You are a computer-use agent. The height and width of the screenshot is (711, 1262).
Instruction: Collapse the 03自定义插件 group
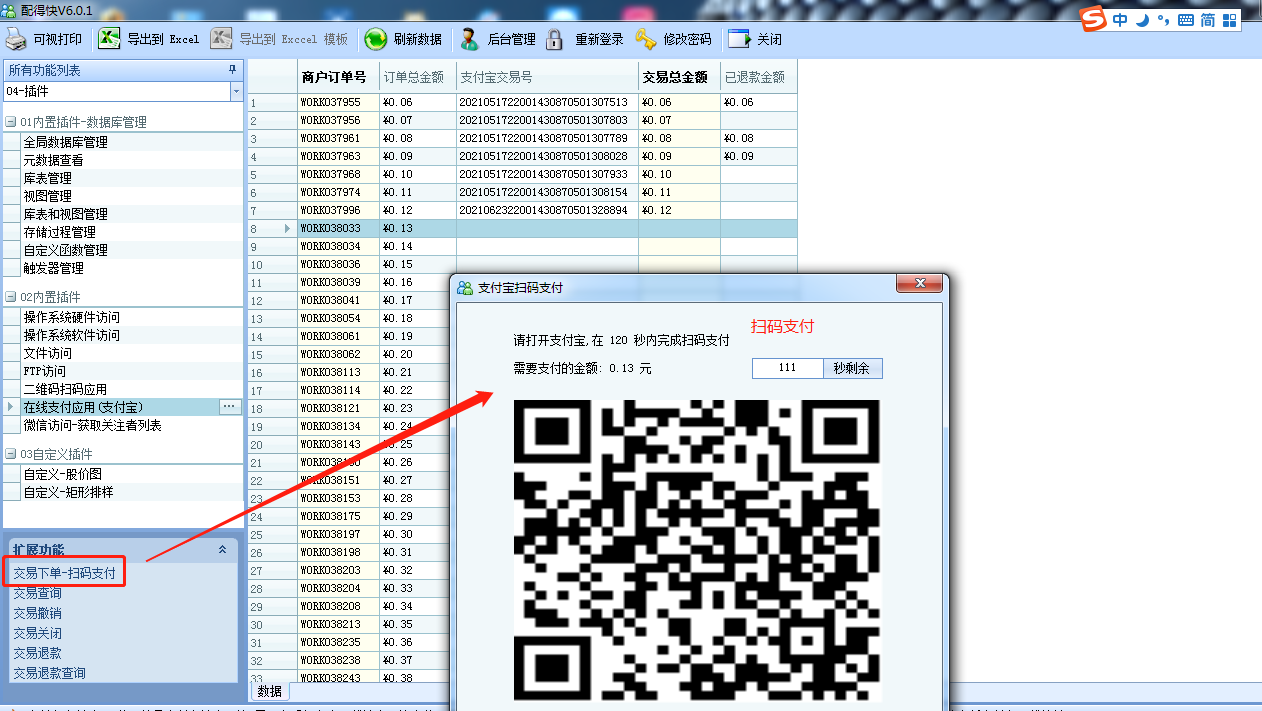point(11,454)
